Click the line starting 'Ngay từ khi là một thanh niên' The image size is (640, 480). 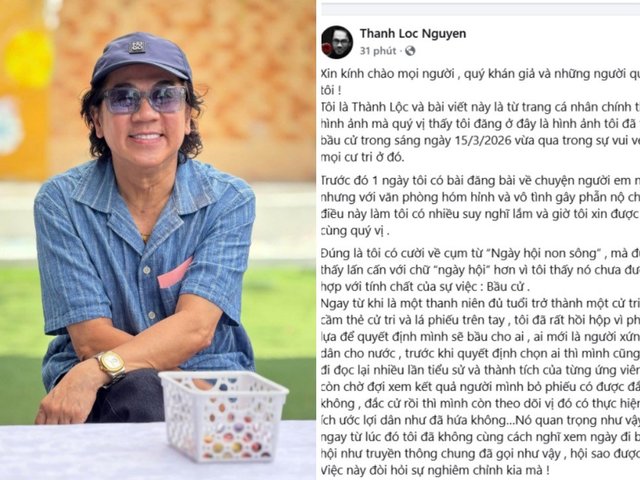coord(480,304)
